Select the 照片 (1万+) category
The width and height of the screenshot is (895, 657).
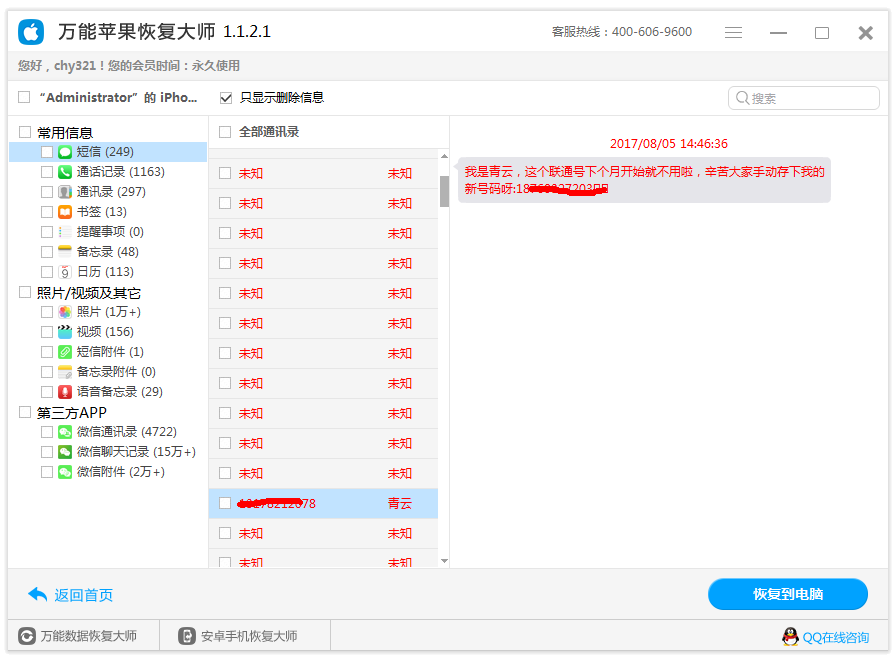pyautogui.click(x=108, y=312)
